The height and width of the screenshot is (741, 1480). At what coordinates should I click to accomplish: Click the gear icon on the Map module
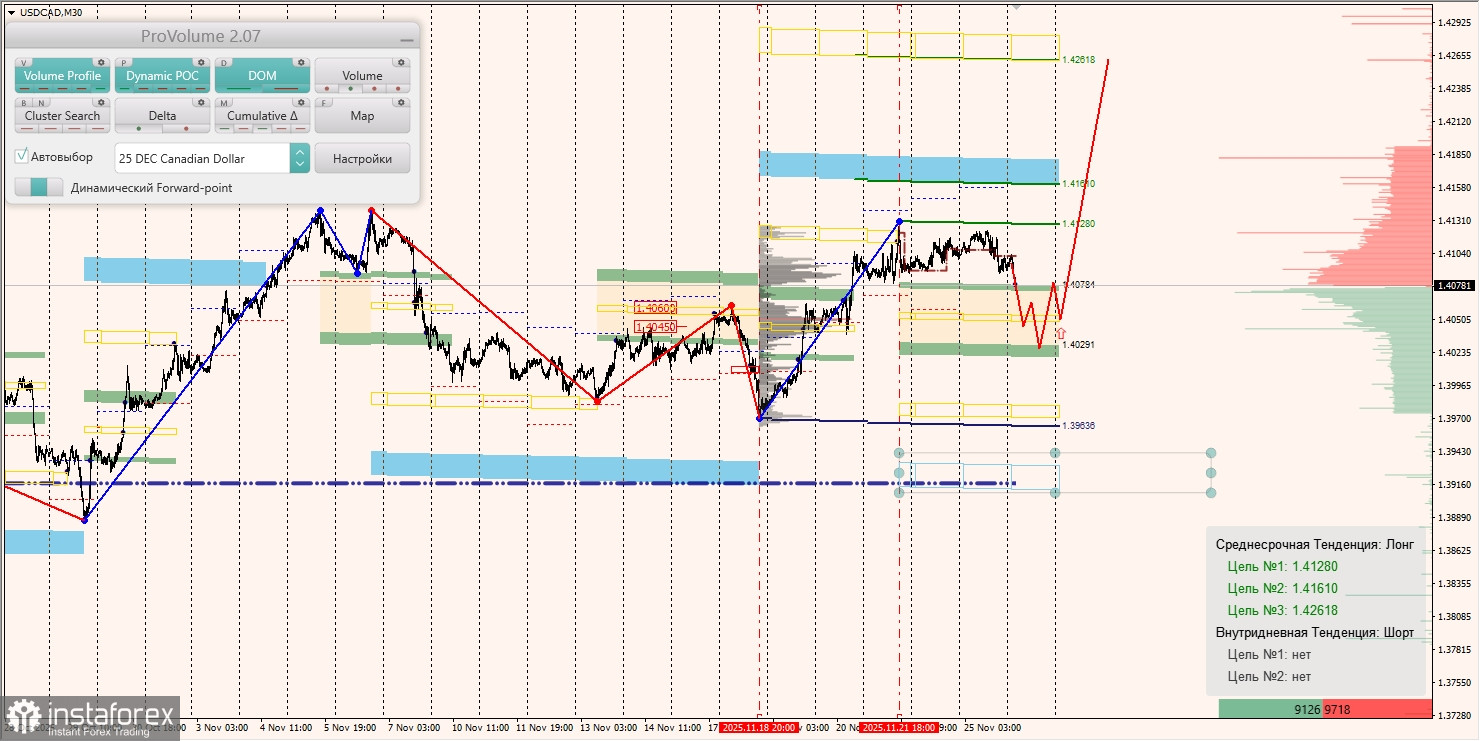[402, 103]
